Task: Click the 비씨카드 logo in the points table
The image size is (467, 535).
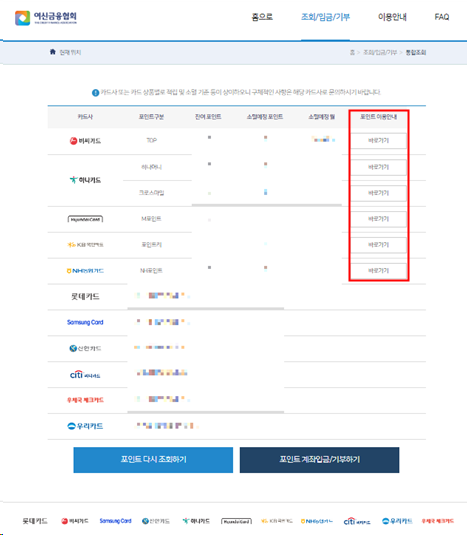Action: point(85,141)
